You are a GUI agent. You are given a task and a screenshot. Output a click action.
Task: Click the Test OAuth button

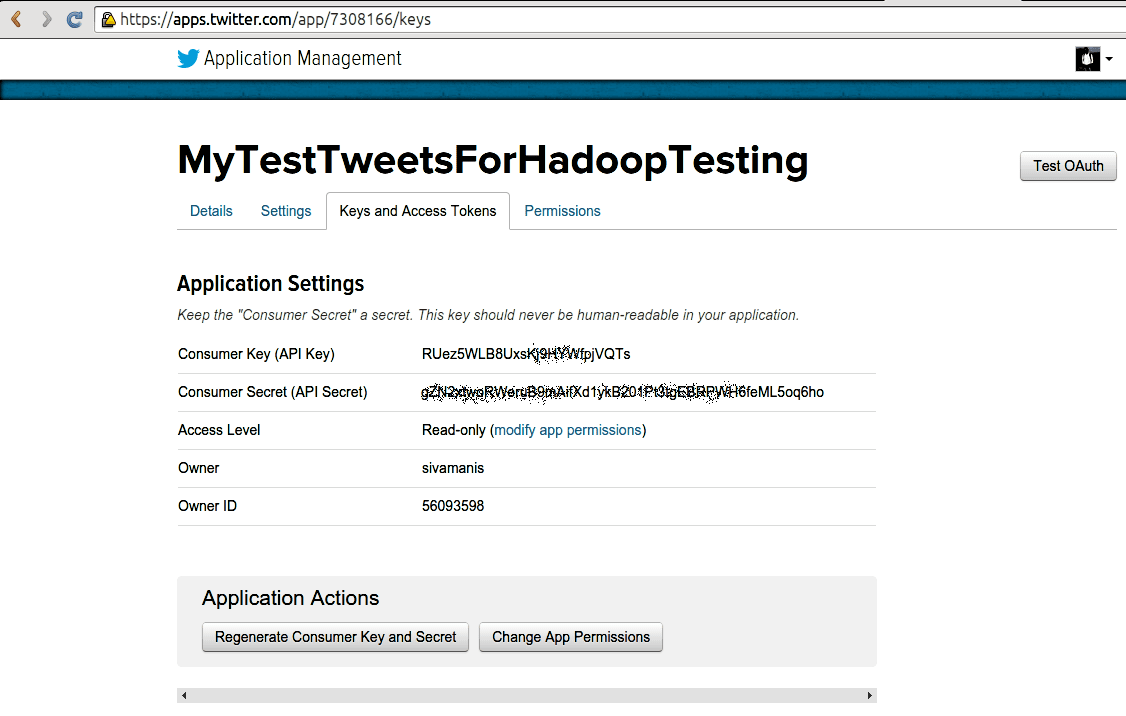coord(1068,166)
